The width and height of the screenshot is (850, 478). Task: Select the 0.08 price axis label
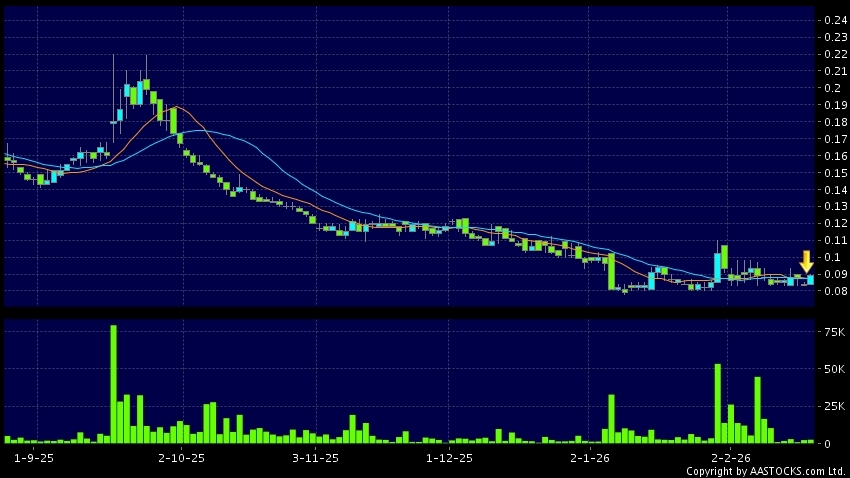[833, 292]
